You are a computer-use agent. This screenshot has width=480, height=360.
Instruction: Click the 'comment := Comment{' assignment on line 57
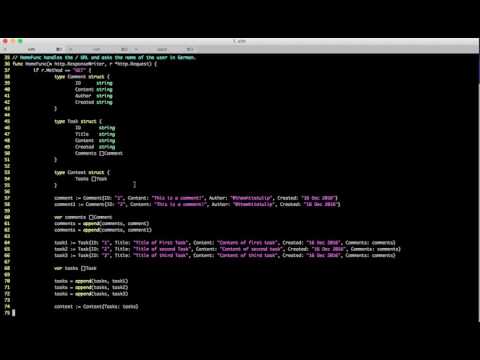click(196, 198)
